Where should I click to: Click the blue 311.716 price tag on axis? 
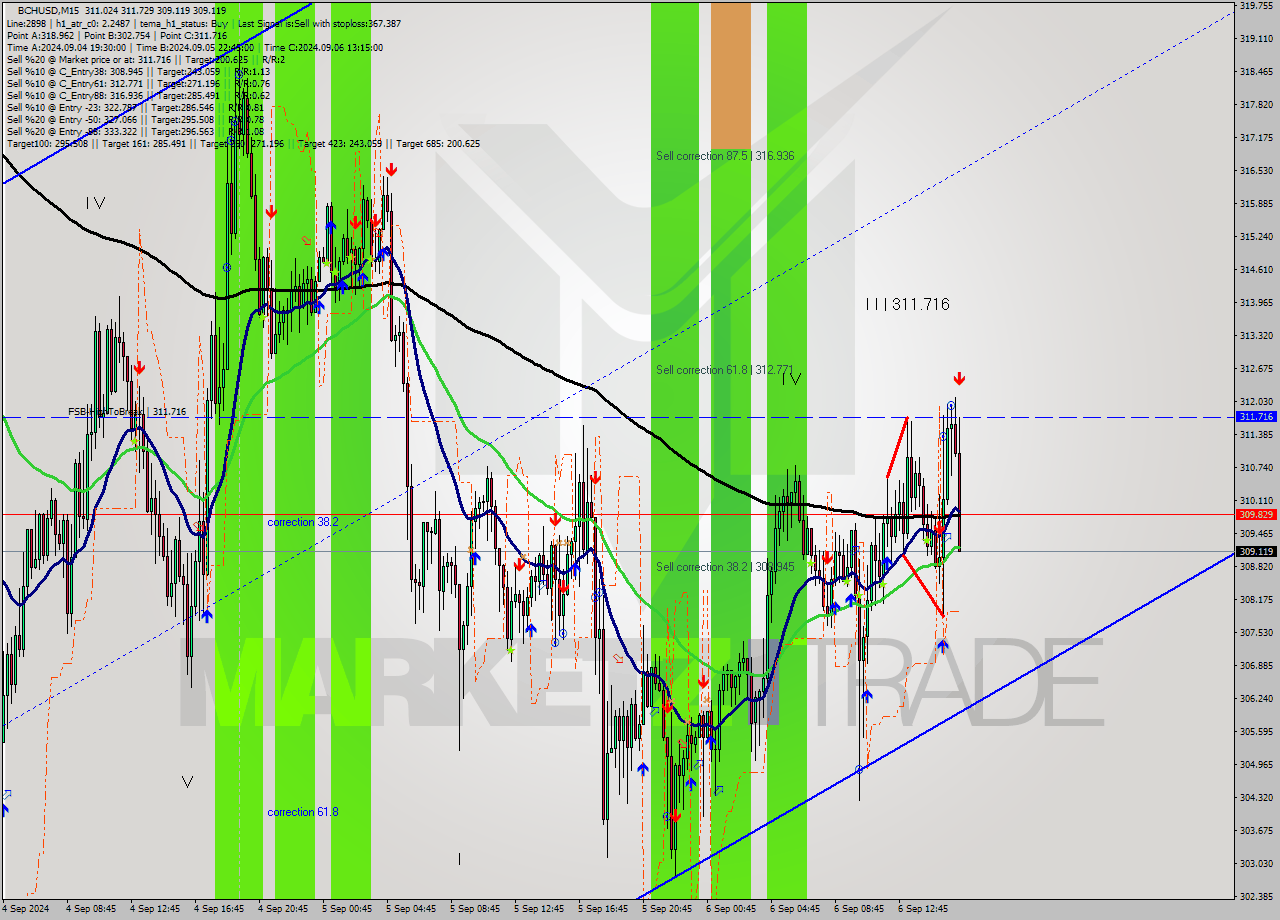click(1256, 416)
